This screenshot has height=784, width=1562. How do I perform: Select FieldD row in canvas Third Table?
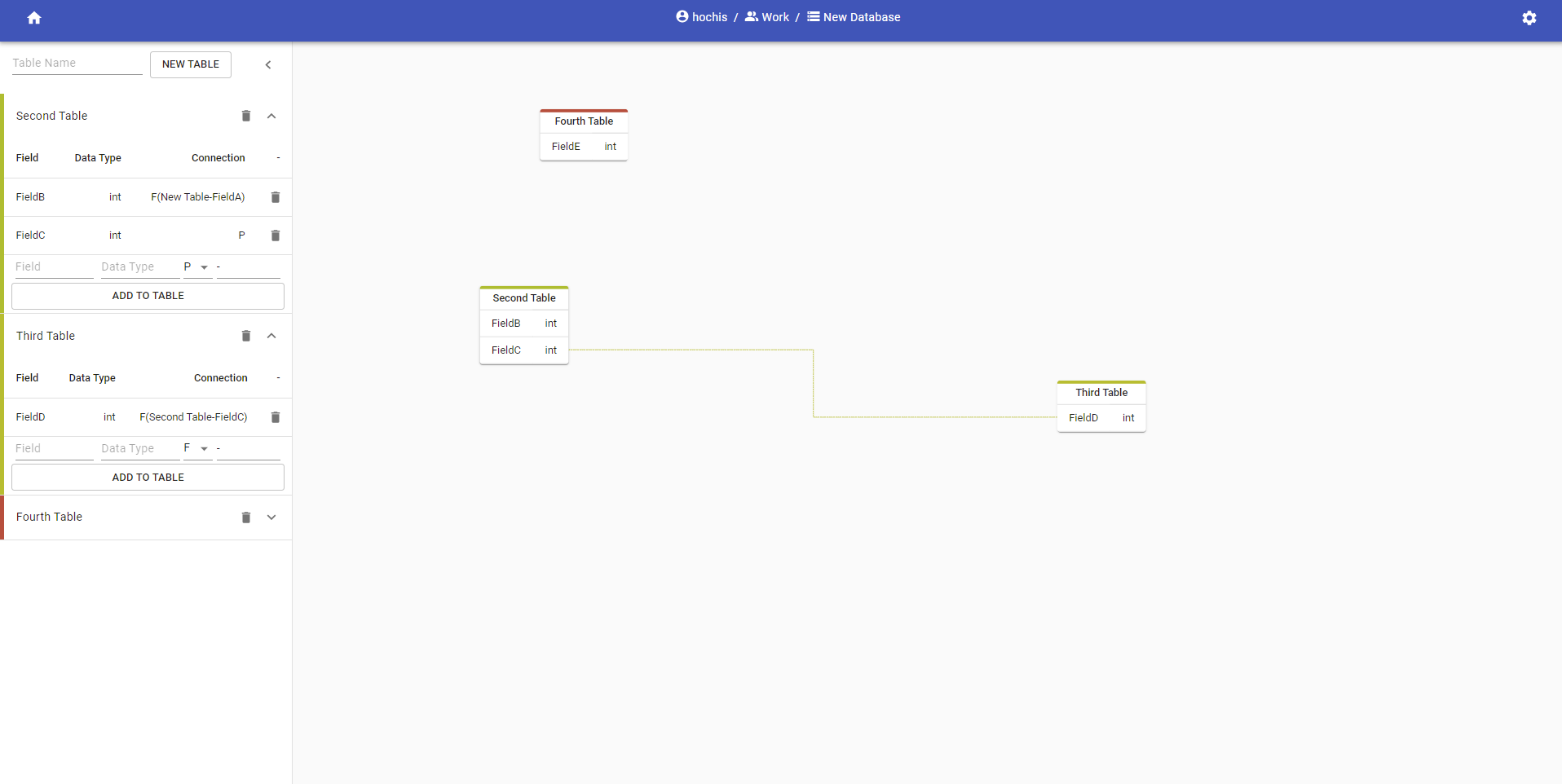[x=1101, y=418]
